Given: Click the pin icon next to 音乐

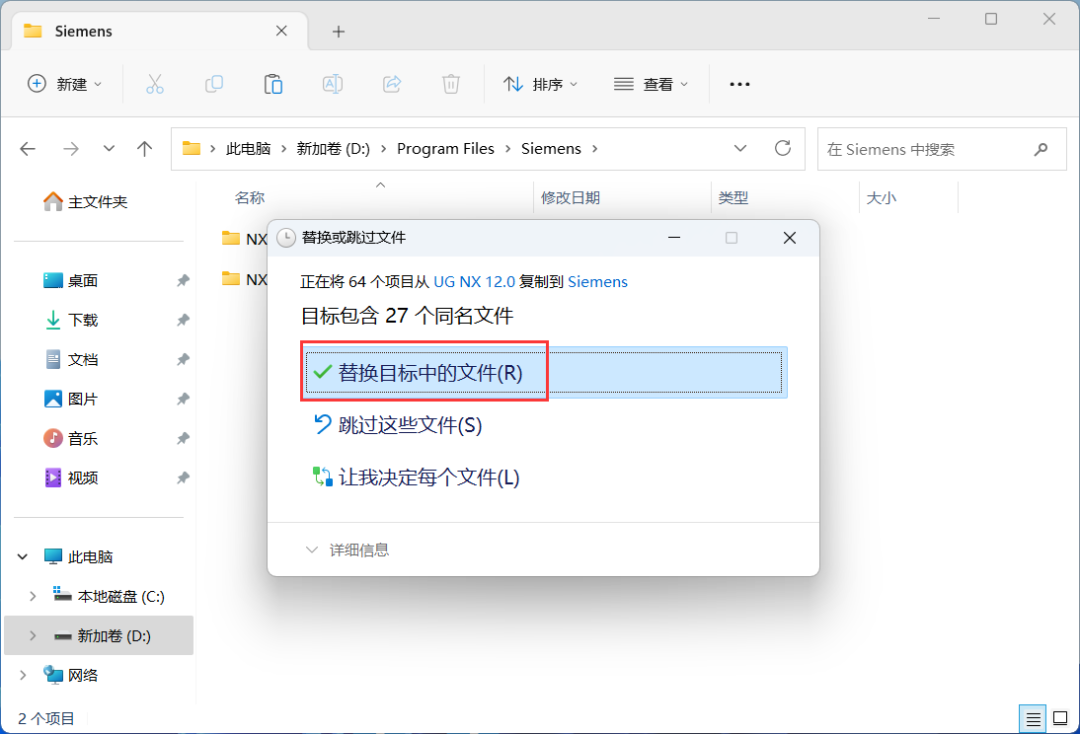Looking at the screenshot, I should [x=183, y=438].
